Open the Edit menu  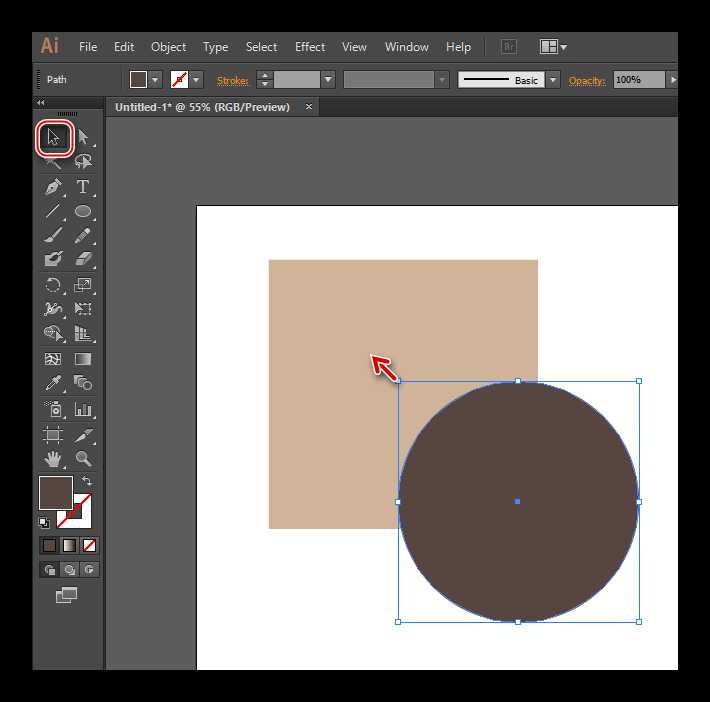(124, 47)
